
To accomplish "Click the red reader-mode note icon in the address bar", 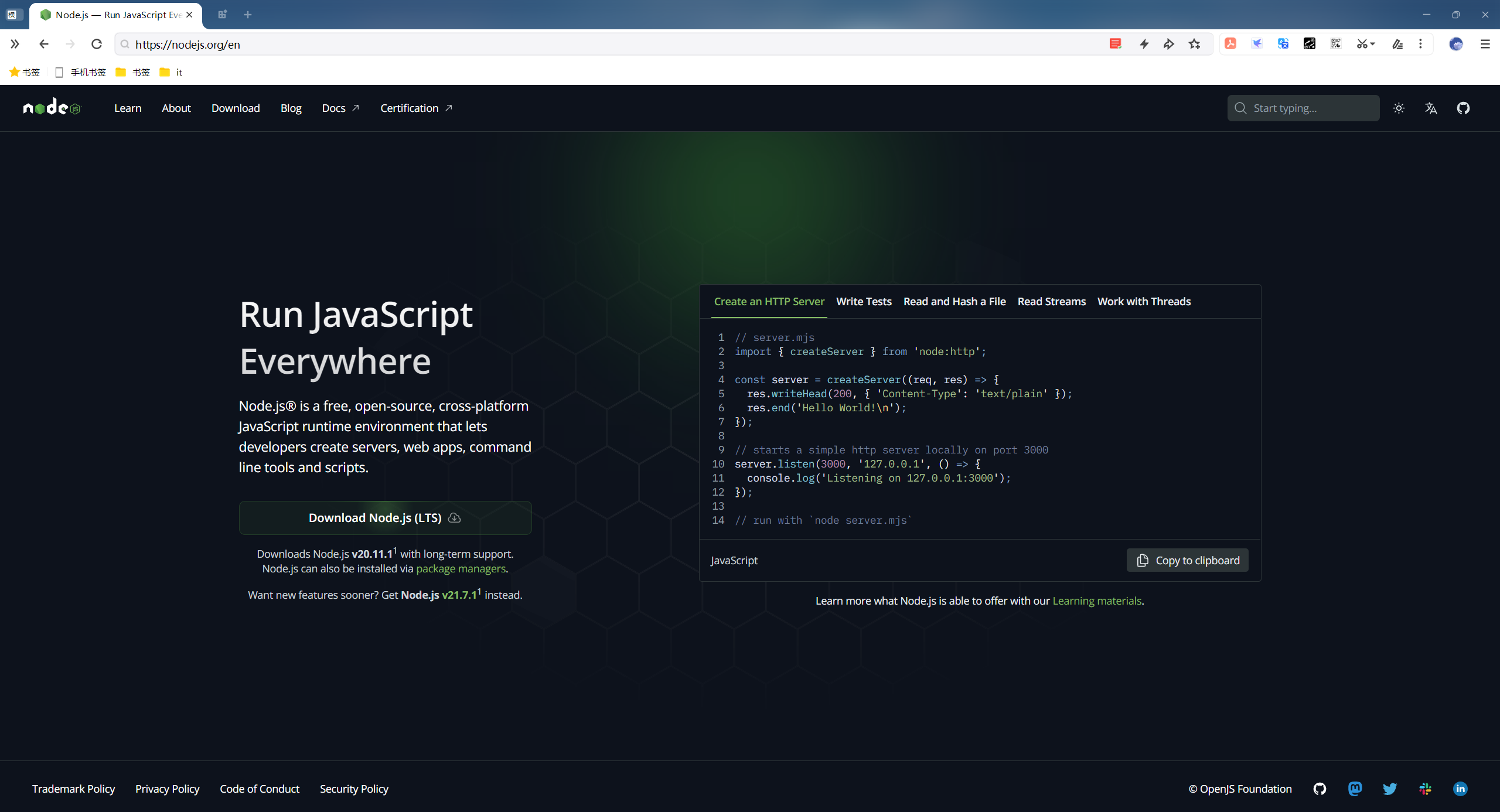I will tap(1115, 44).
